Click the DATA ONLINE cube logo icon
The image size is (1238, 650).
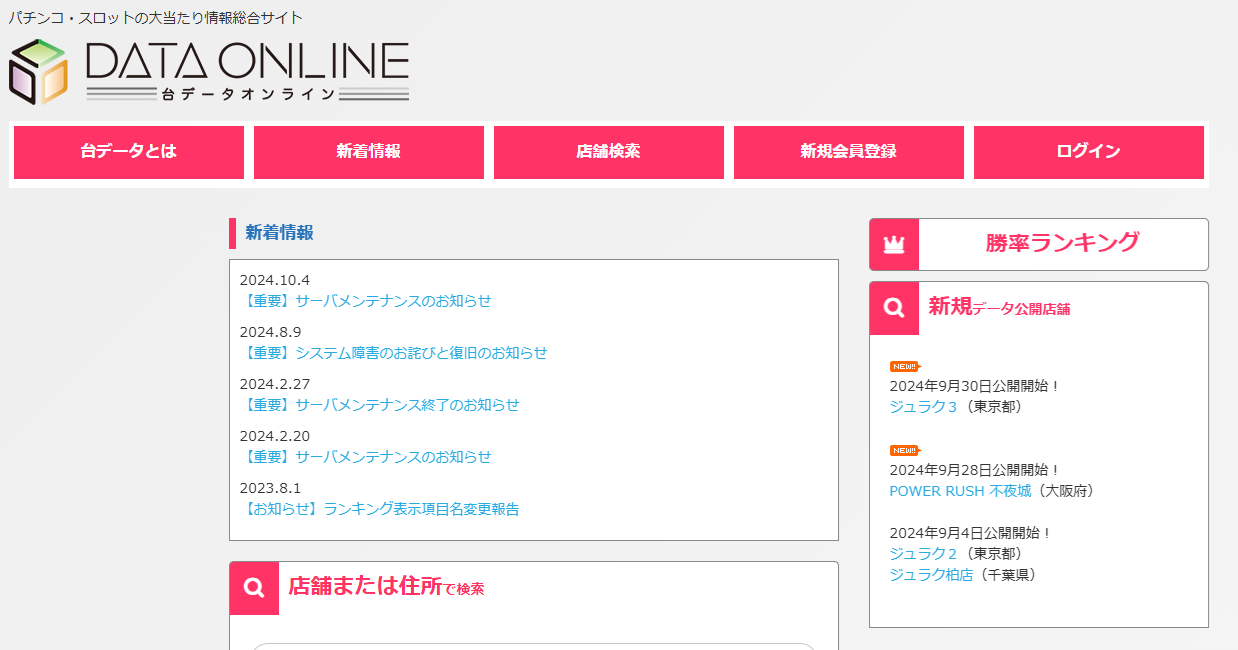click(38, 70)
